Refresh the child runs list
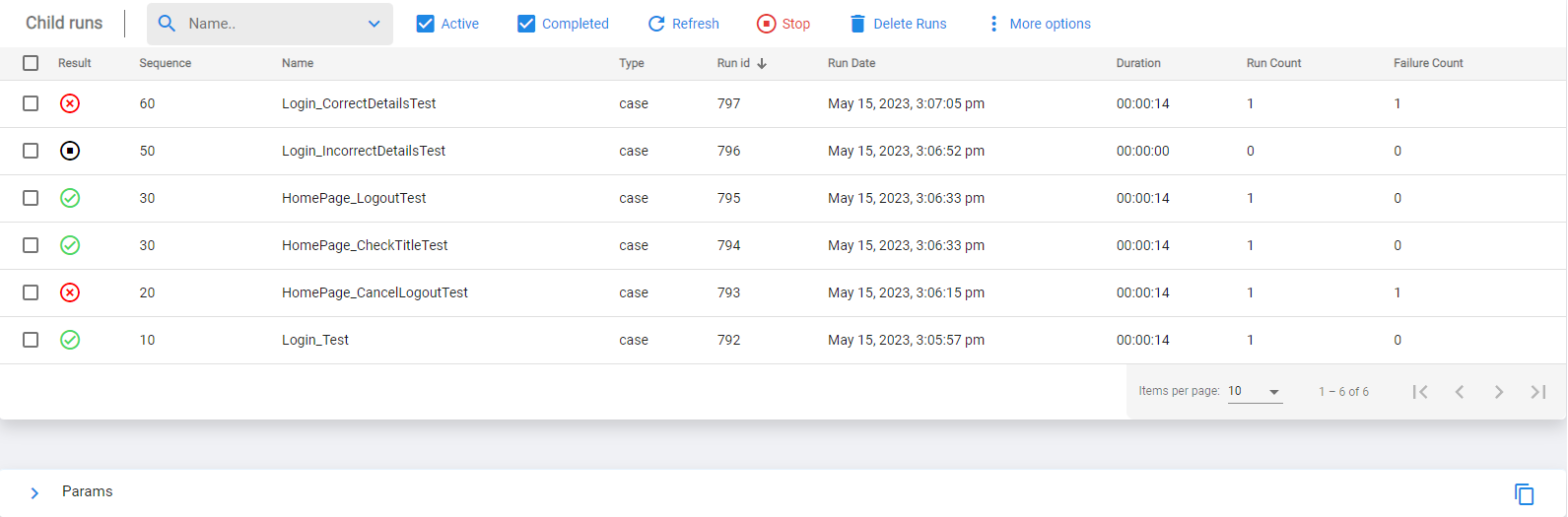 683,24
